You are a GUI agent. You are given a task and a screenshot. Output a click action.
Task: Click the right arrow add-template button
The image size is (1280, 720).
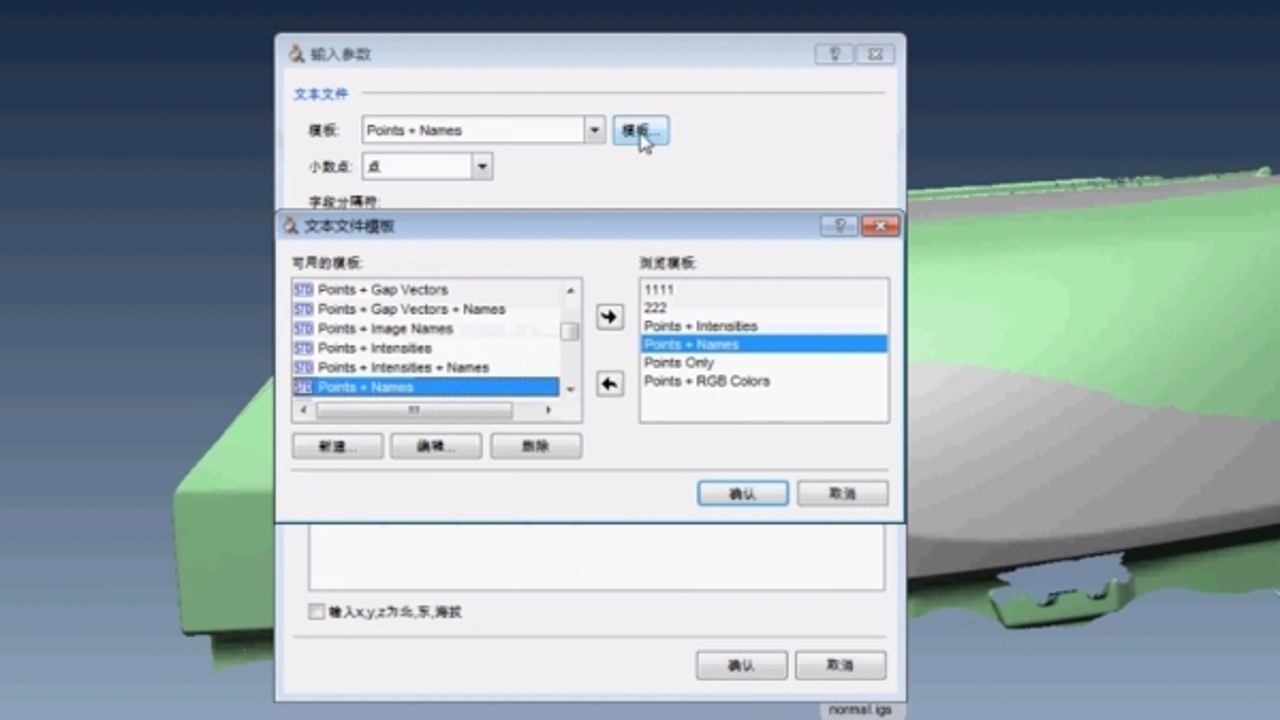coord(609,317)
